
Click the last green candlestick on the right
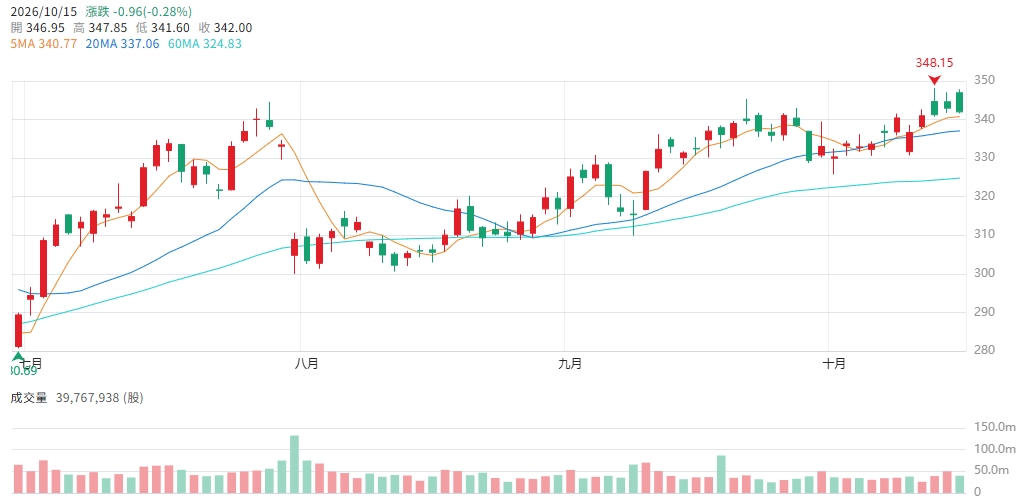pyautogui.click(x=959, y=102)
